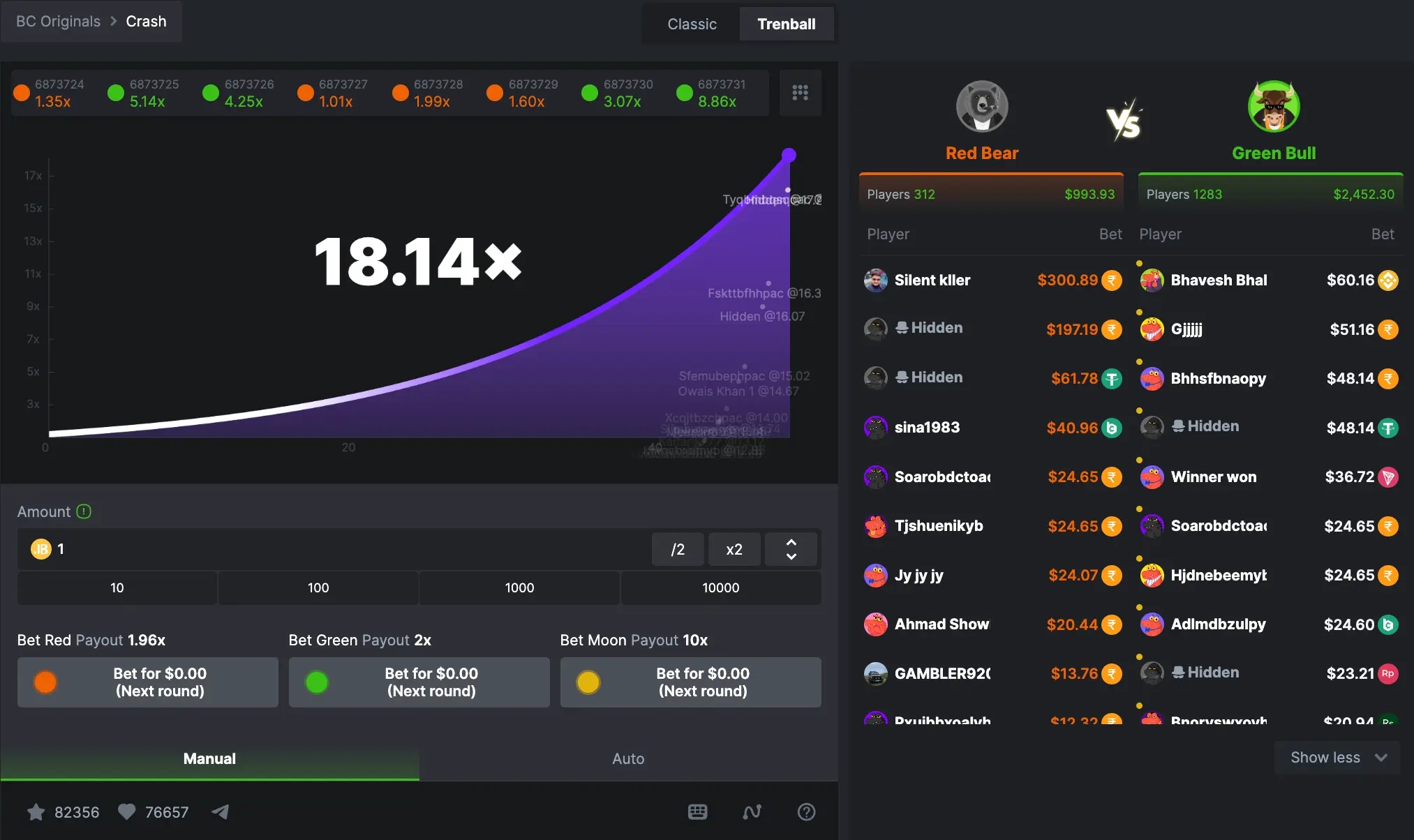The height and width of the screenshot is (840, 1414).
Task: Open BC Originals breadcrumb link
Action: [x=58, y=22]
